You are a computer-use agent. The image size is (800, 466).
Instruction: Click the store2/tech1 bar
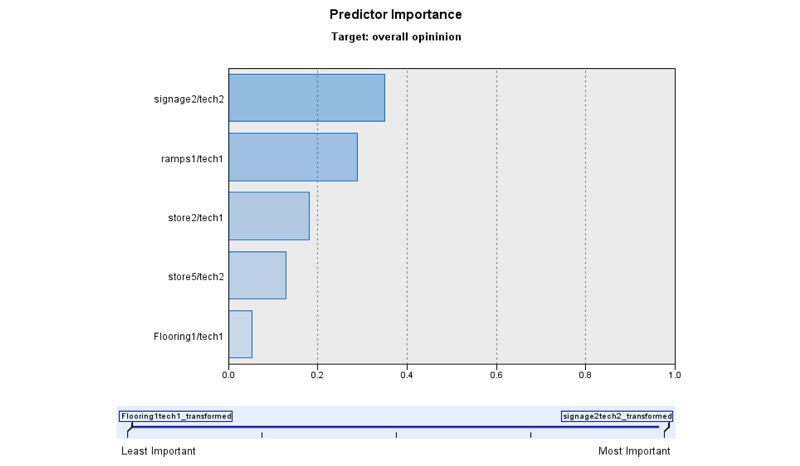pyautogui.click(x=268, y=216)
